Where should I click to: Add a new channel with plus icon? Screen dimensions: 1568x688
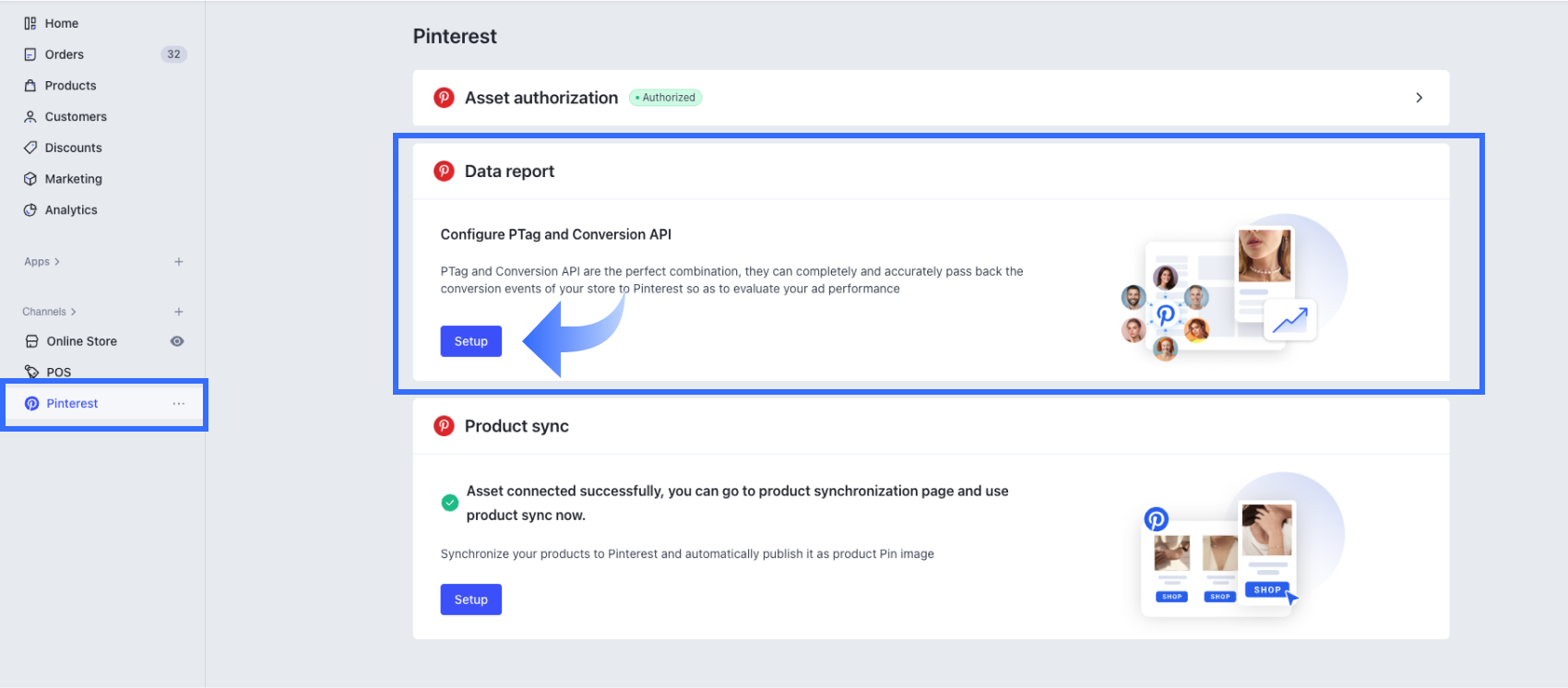click(179, 312)
